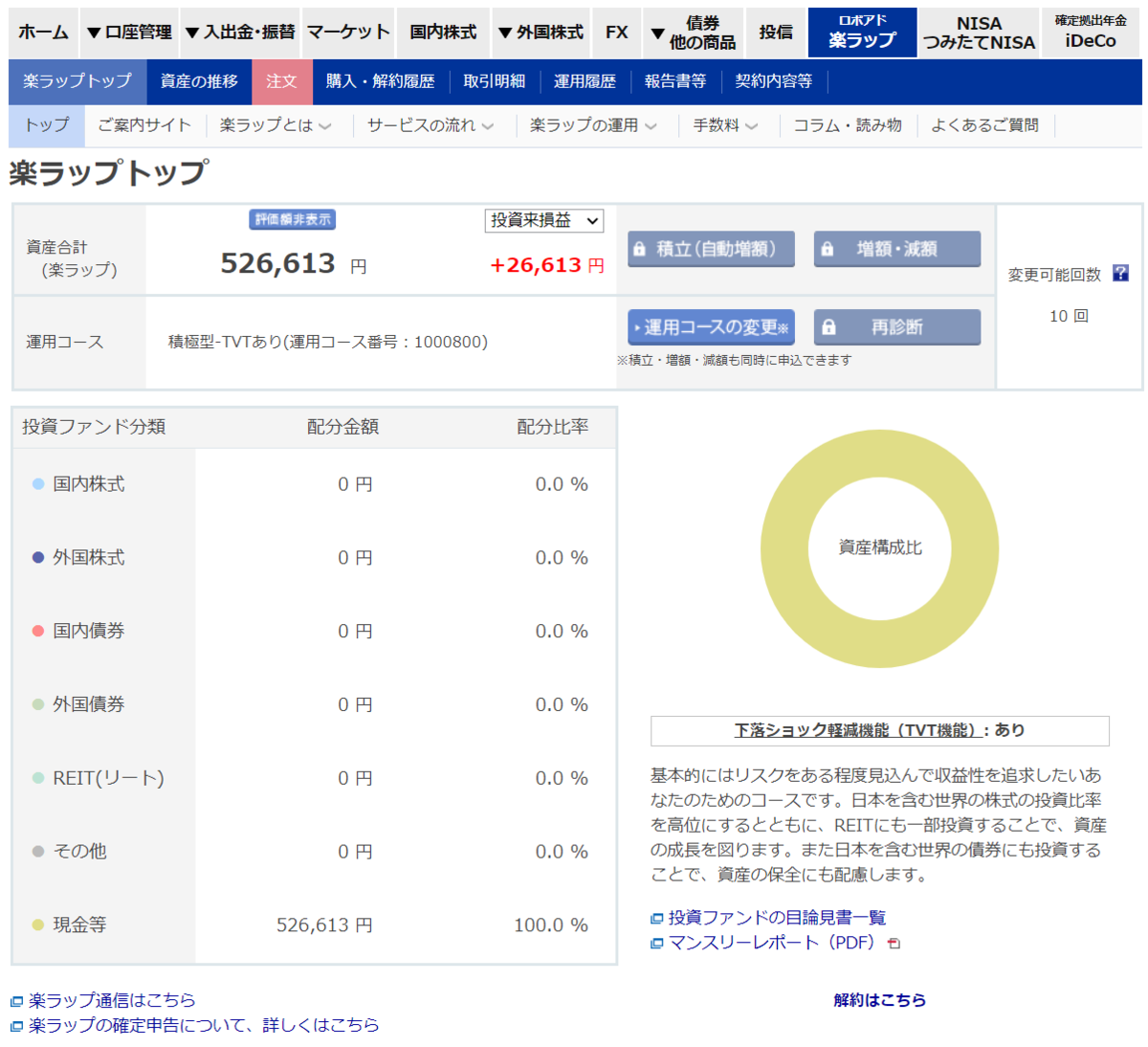1148x1047 pixels.
Task: Click the 増額・減額 button
Action: point(897,249)
